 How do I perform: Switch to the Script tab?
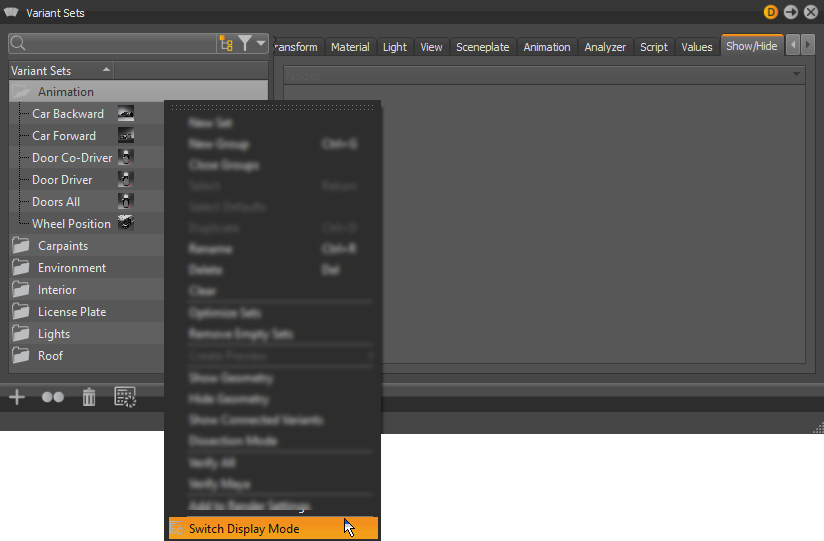tap(654, 47)
